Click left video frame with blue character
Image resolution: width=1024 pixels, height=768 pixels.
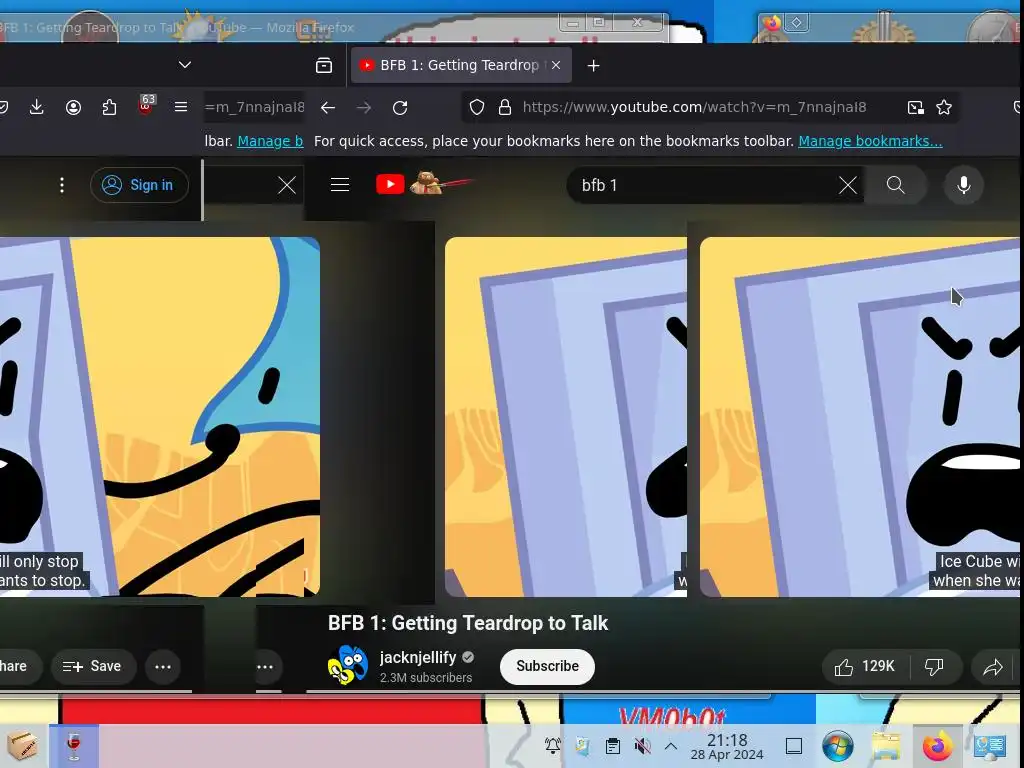pyautogui.click(x=159, y=417)
